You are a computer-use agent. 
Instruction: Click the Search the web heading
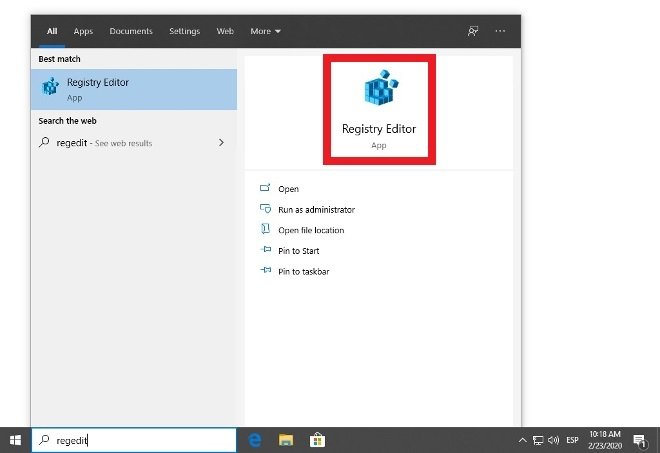pyautogui.click(x=67, y=121)
